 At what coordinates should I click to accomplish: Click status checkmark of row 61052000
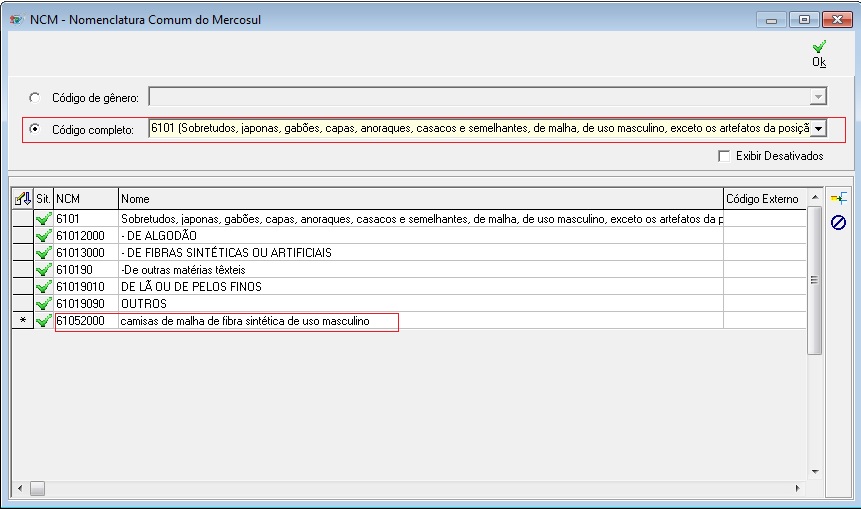tap(43, 321)
